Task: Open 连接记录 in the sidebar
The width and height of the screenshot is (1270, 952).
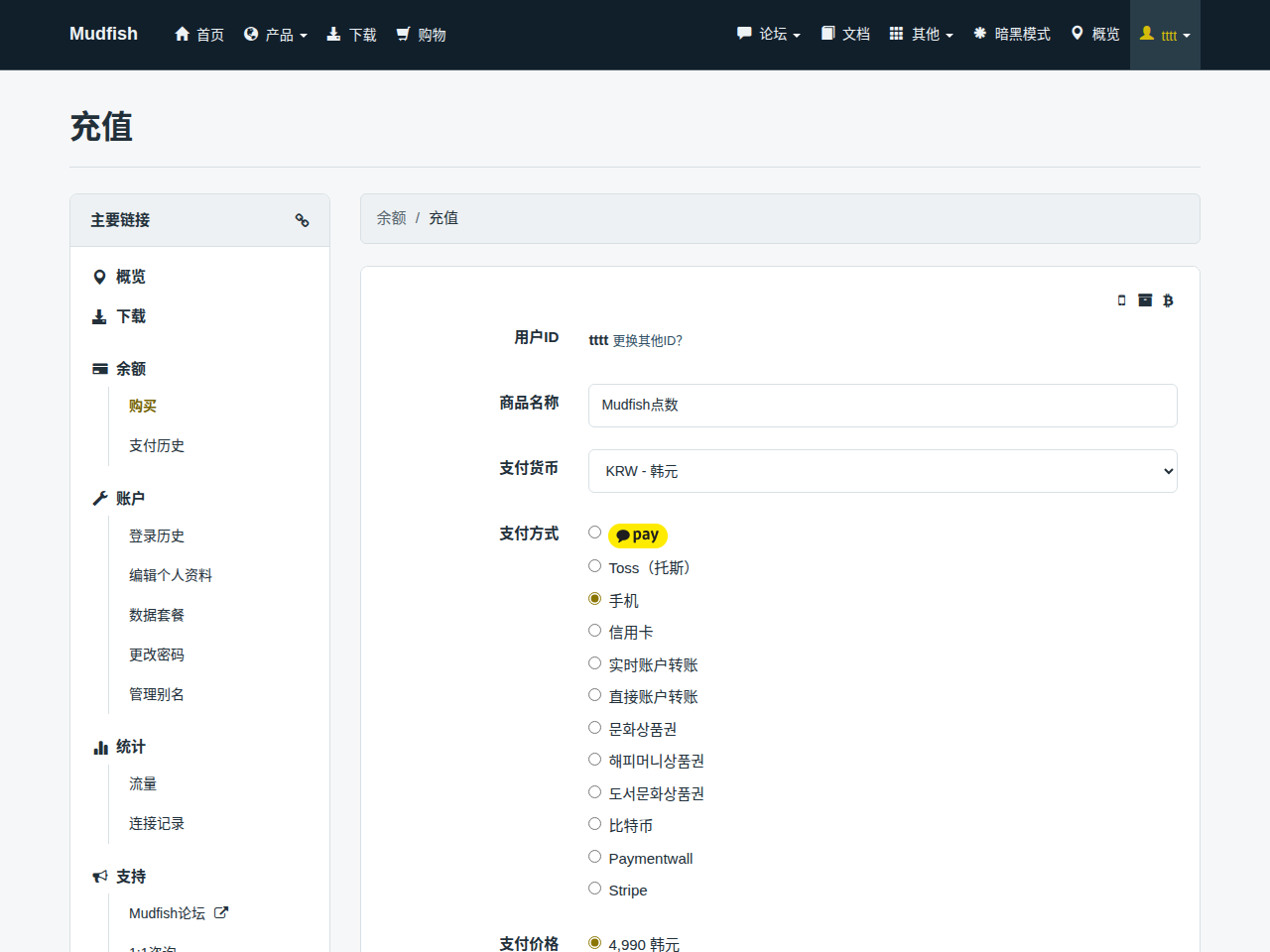Action: (157, 824)
